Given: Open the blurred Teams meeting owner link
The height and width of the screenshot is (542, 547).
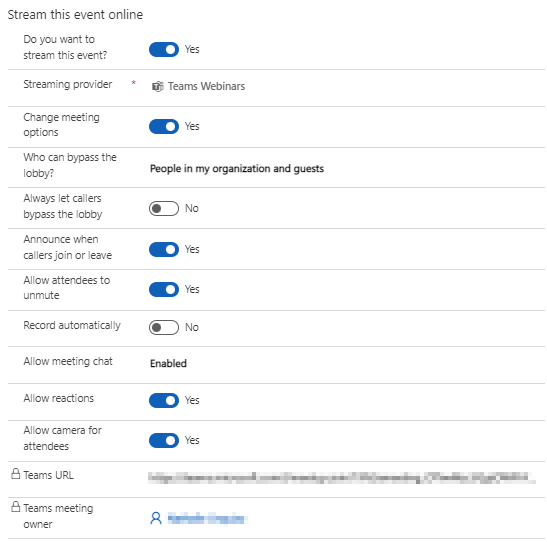Looking at the screenshot, I should pos(207,518).
